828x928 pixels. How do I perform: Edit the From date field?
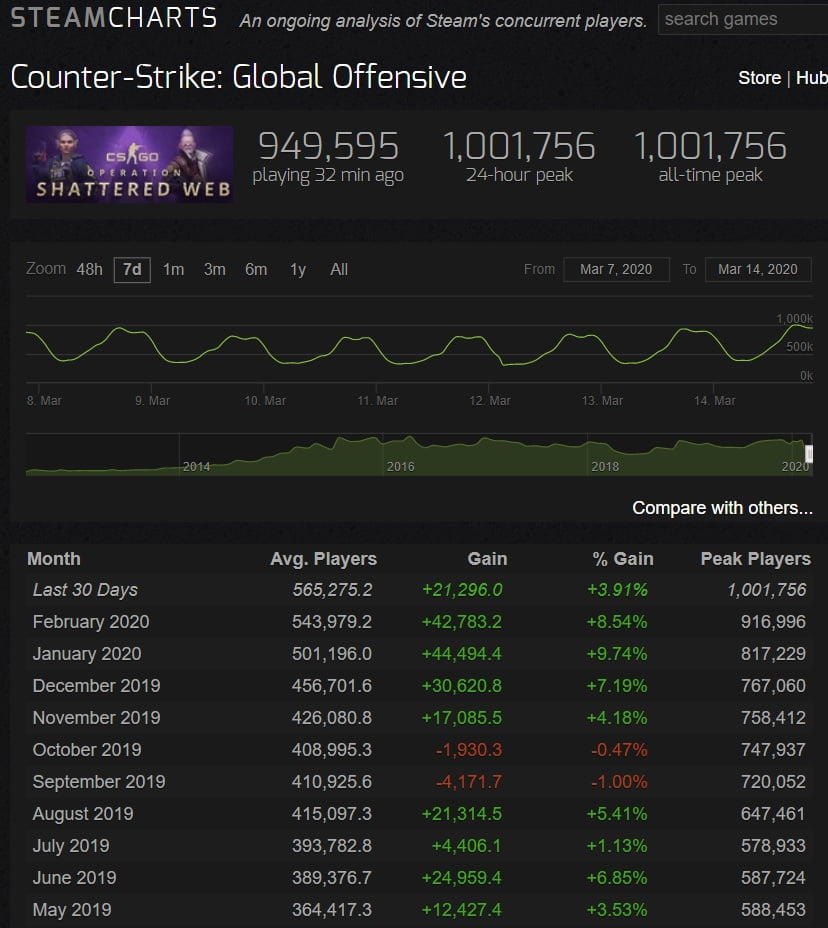616,269
